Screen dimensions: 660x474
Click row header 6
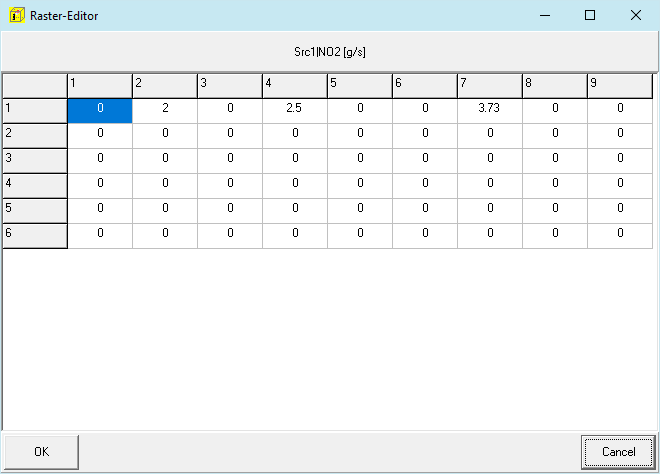(x=35, y=236)
